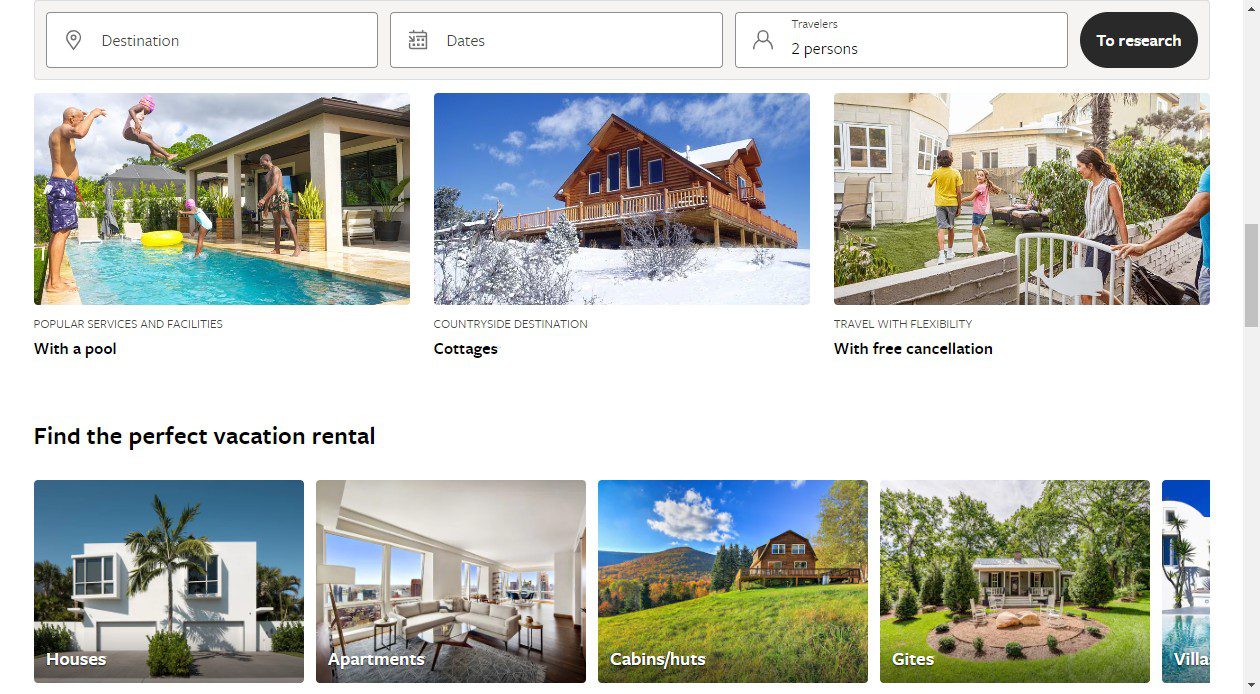
Task: Select the Gites rental category card
Action: [1015, 581]
